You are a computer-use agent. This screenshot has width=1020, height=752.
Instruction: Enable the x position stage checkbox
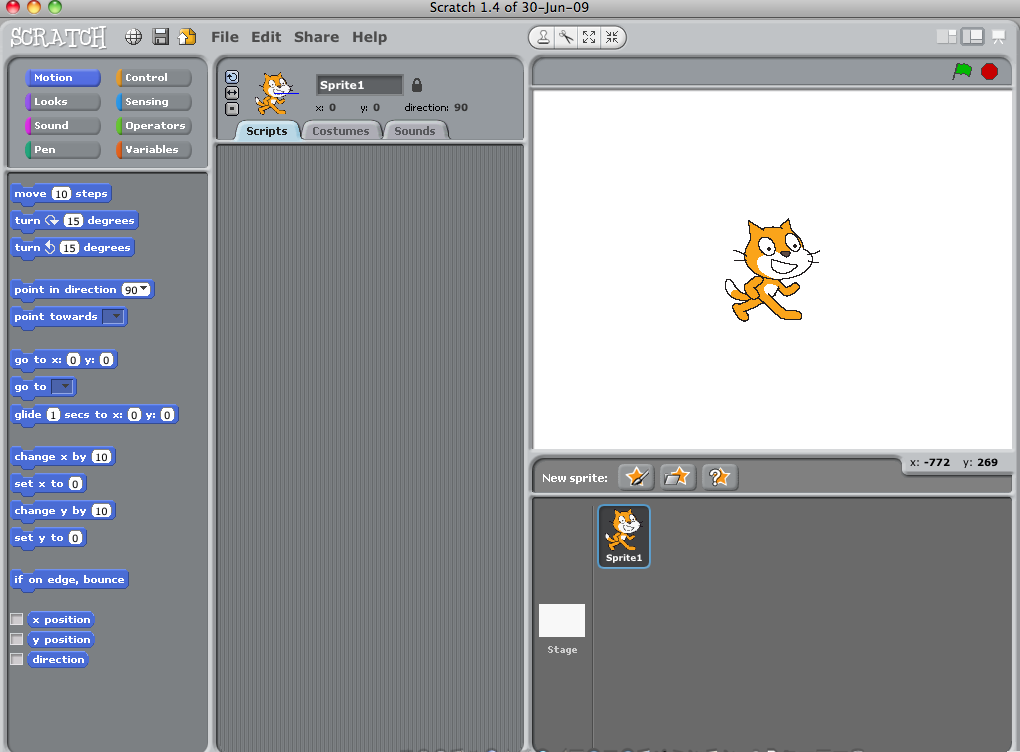[x=16, y=619]
